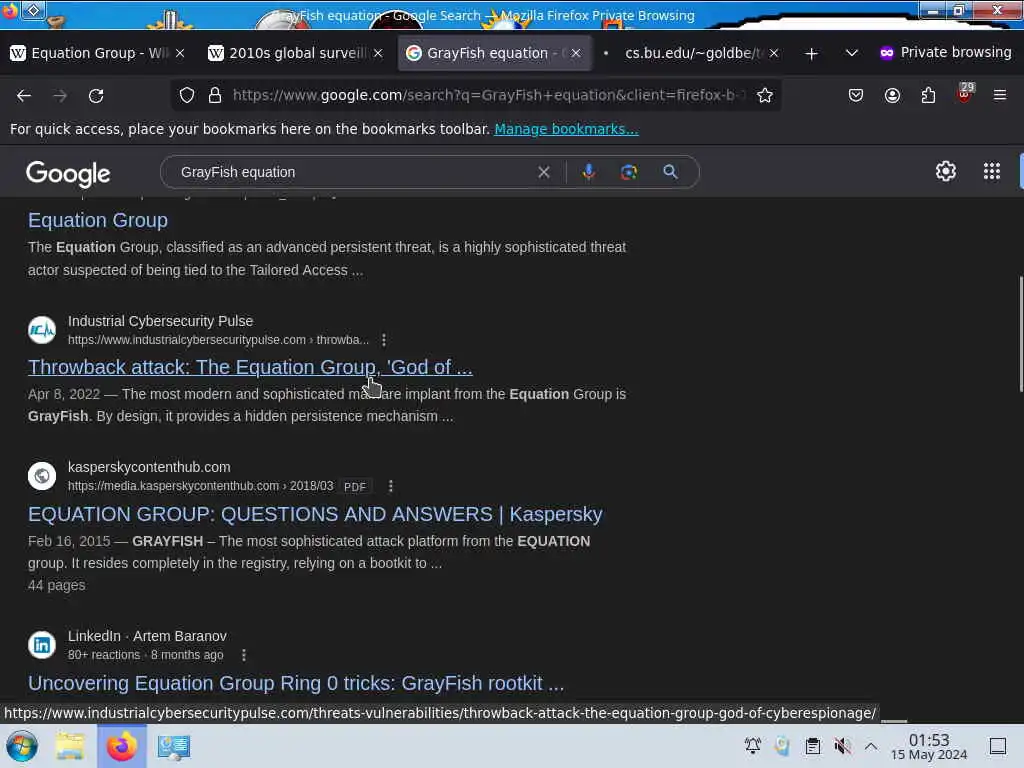
Task: Click the Private browsing indicator
Action: pos(945,52)
